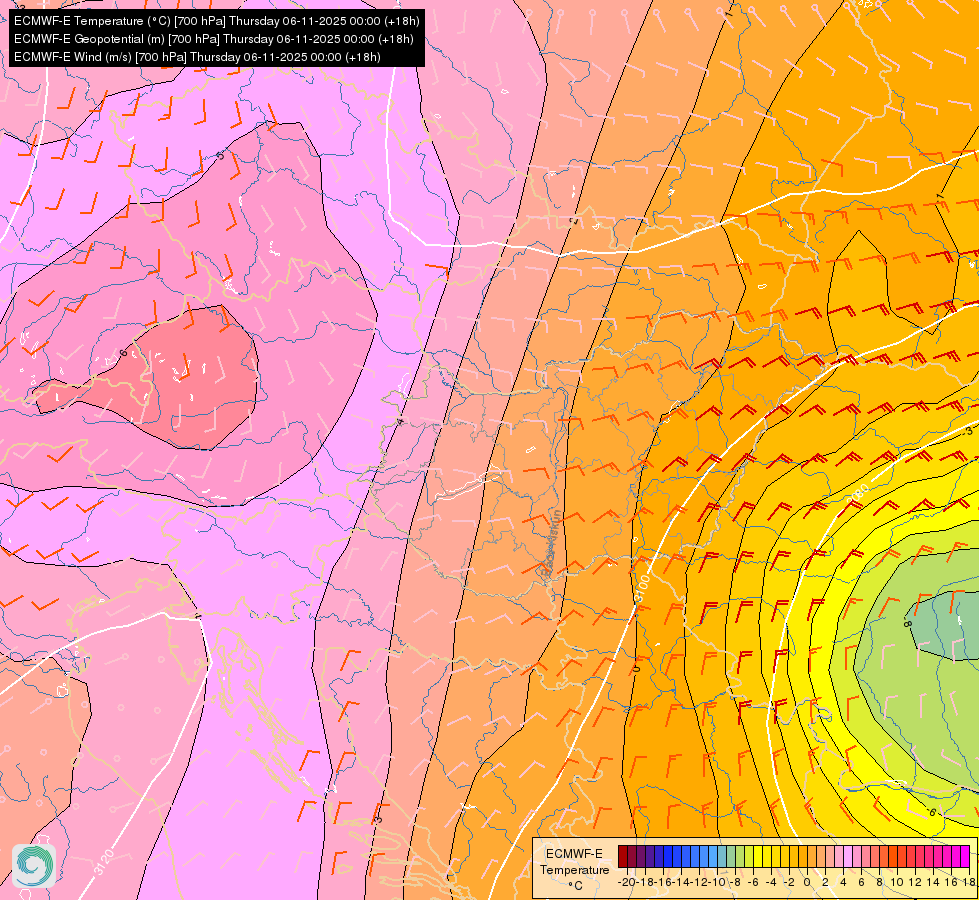
Task: Click the dark red -20 legend swatch
Action: [623, 856]
